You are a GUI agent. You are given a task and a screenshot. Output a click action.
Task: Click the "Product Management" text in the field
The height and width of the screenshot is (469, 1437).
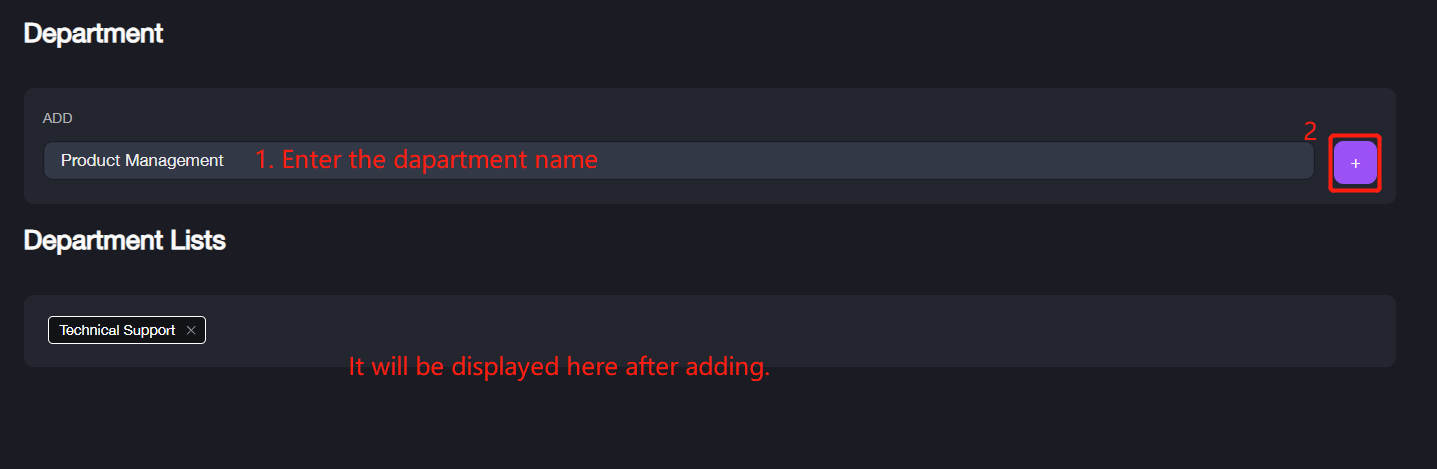coord(142,160)
